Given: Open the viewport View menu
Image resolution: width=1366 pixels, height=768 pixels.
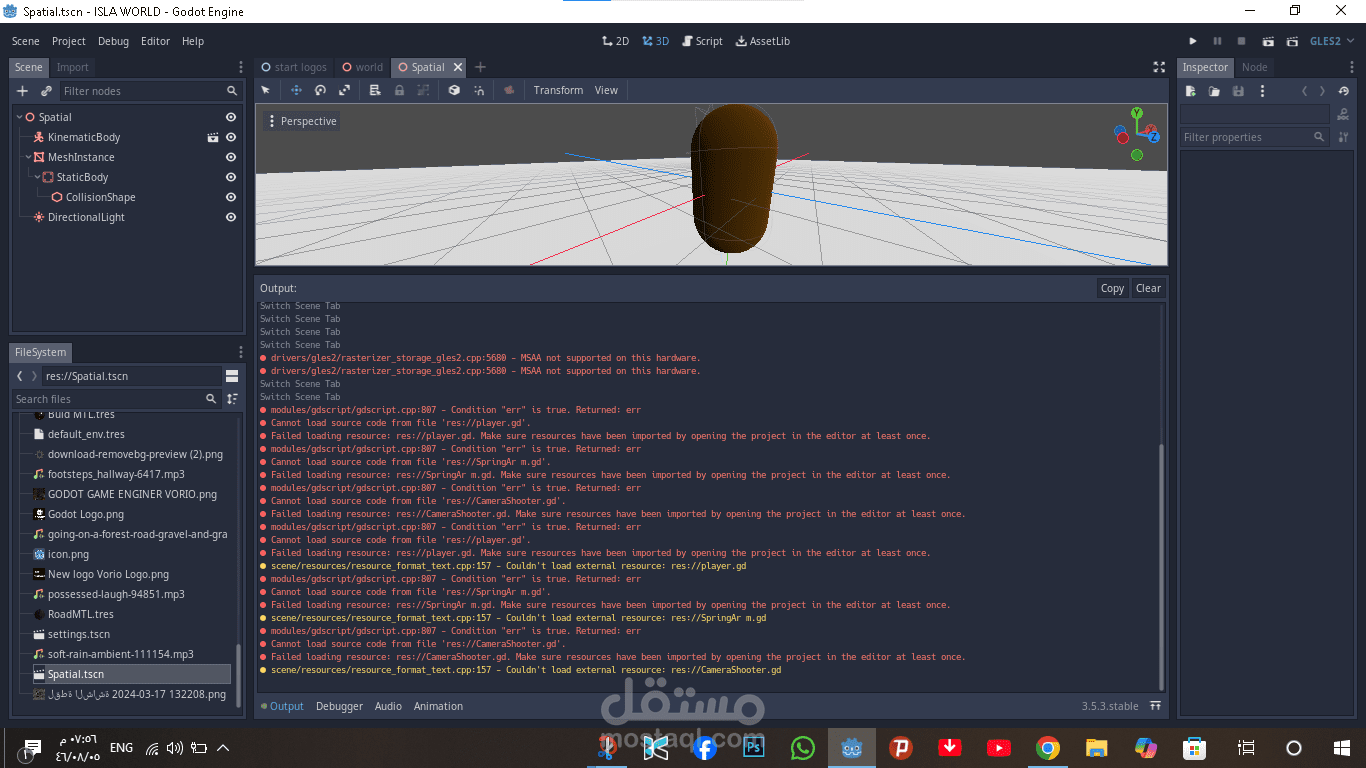Looking at the screenshot, I should 606,90.
